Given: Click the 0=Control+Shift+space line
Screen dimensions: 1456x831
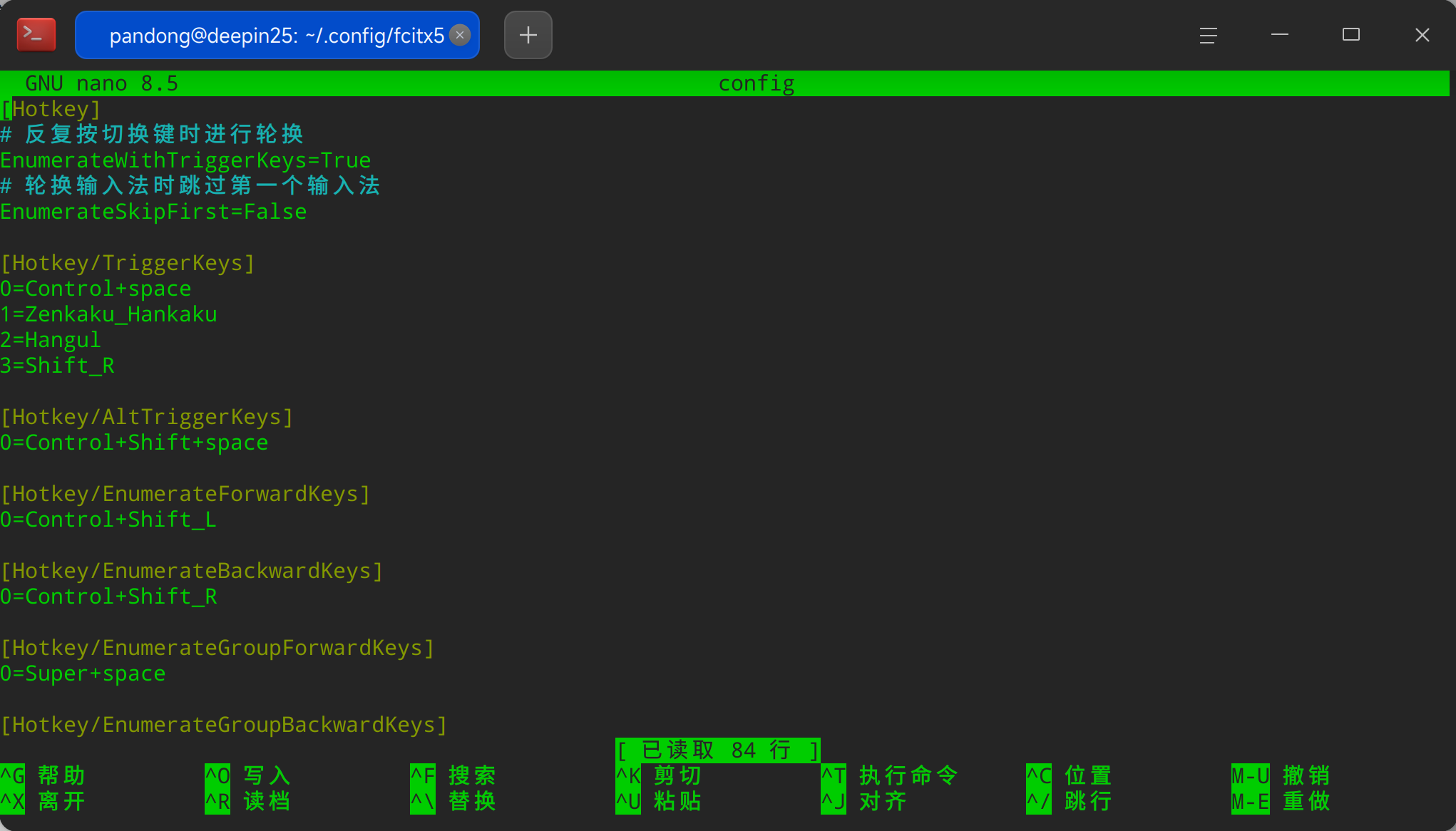Looking at the screenshot, I should [134, 443].
